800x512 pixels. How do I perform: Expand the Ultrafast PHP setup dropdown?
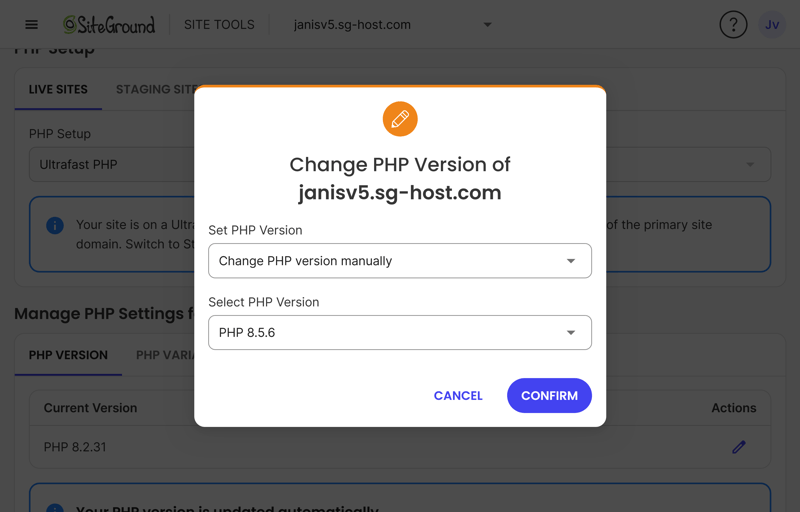click(750, 165)
